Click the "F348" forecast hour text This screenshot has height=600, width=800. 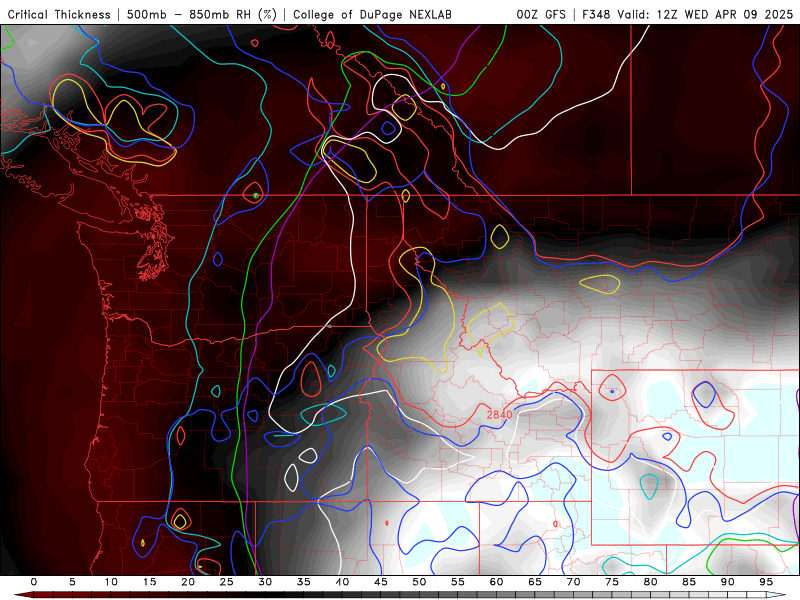point(596,15)
